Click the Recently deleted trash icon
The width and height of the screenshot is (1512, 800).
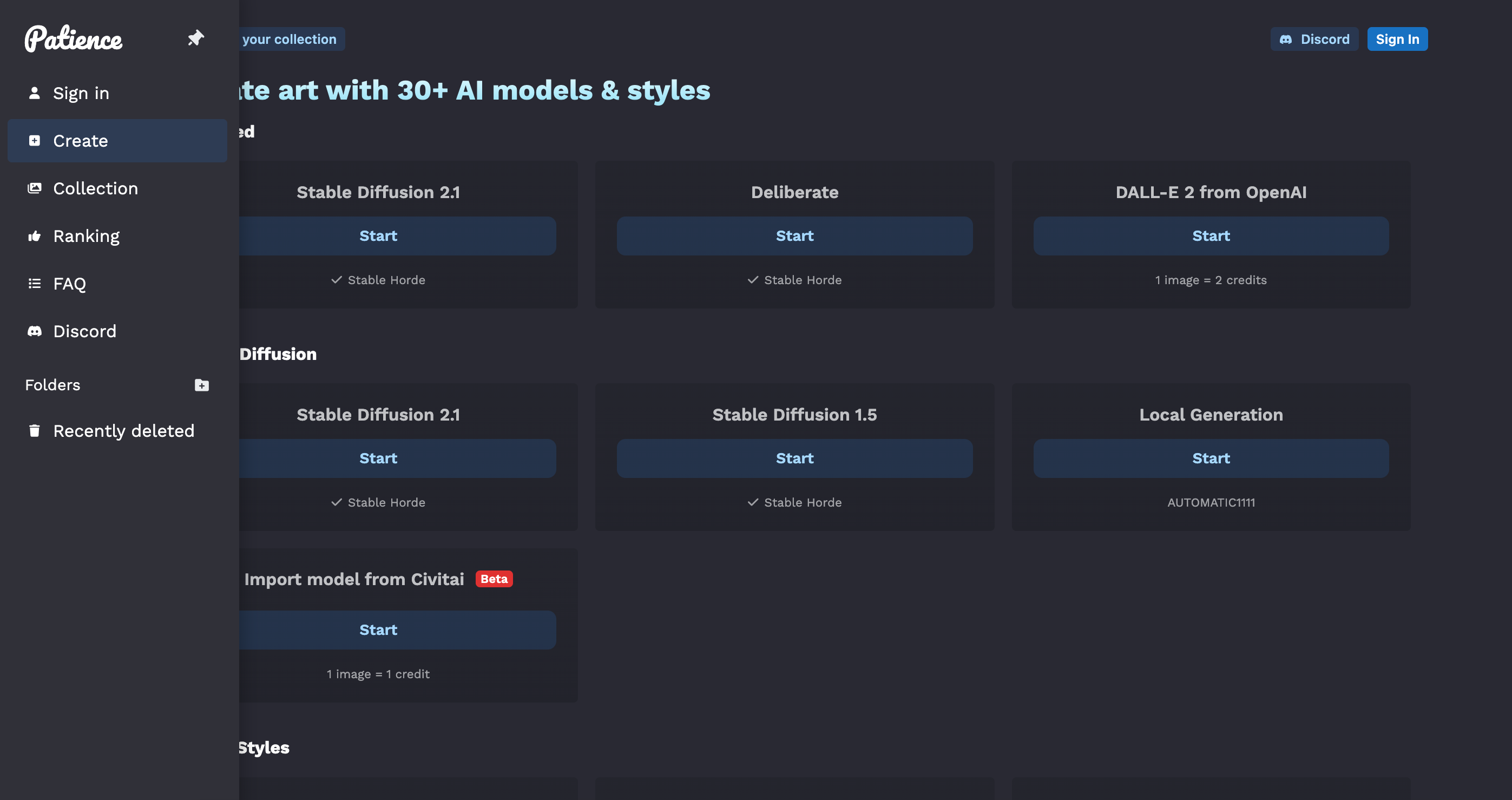[x=35, y=431]
